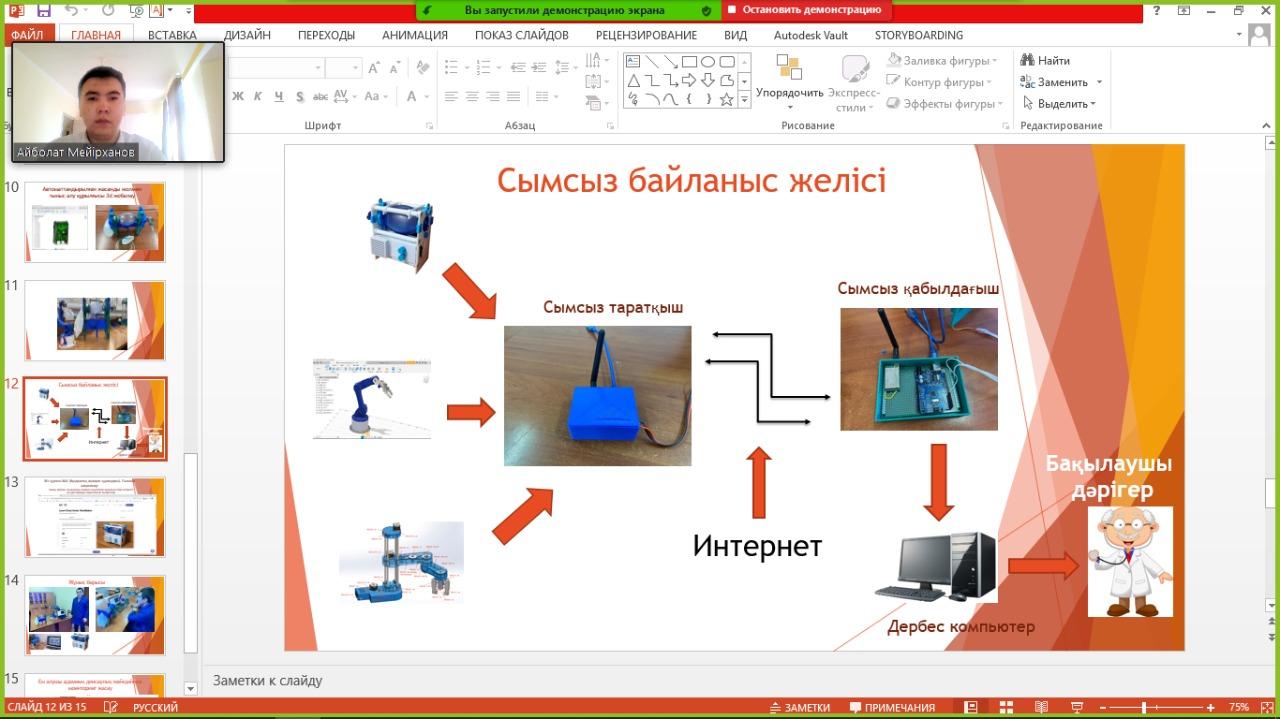Toggle italic formatting К
The height and width of the screenshot is (719, 1280).
click(x=258, y=97)
